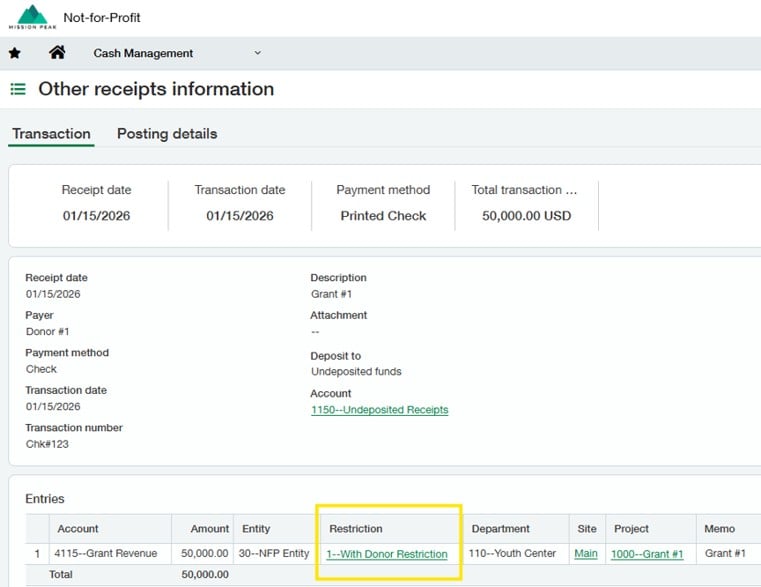The image size is (761, 587).
Task: Select row number 1 in Entries table
Action: point(37,553)
